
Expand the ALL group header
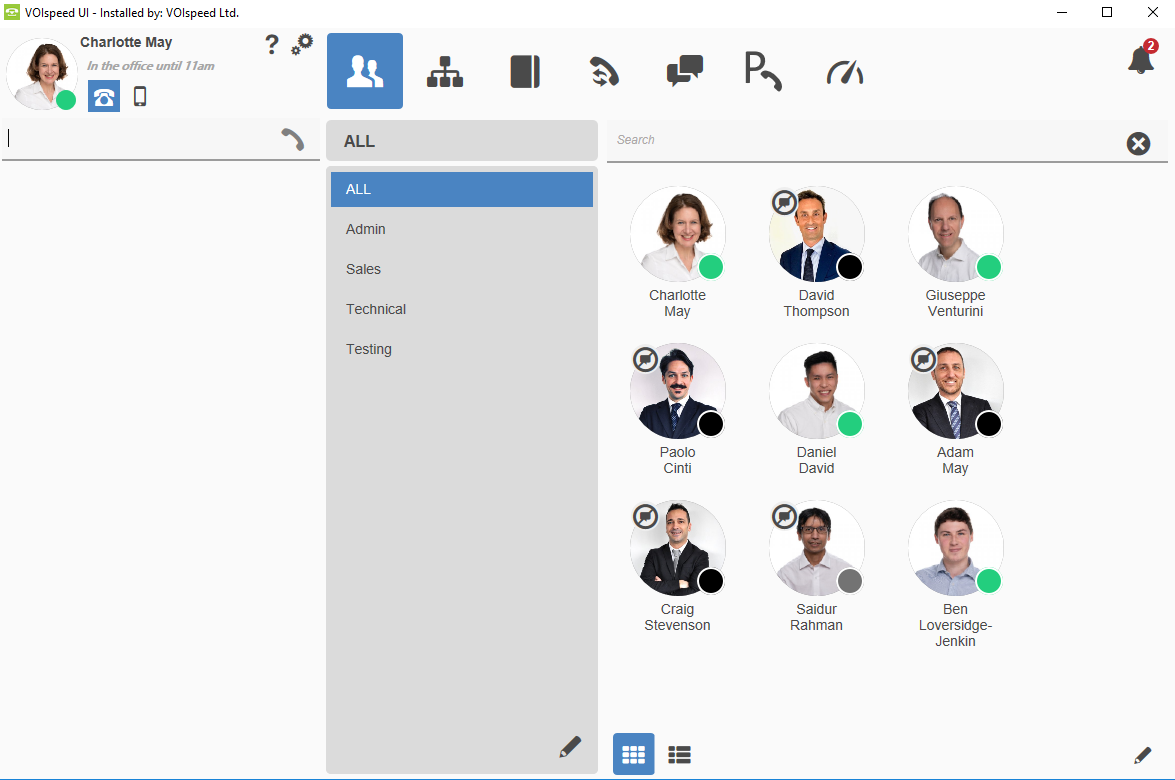[x=461, y=140]
